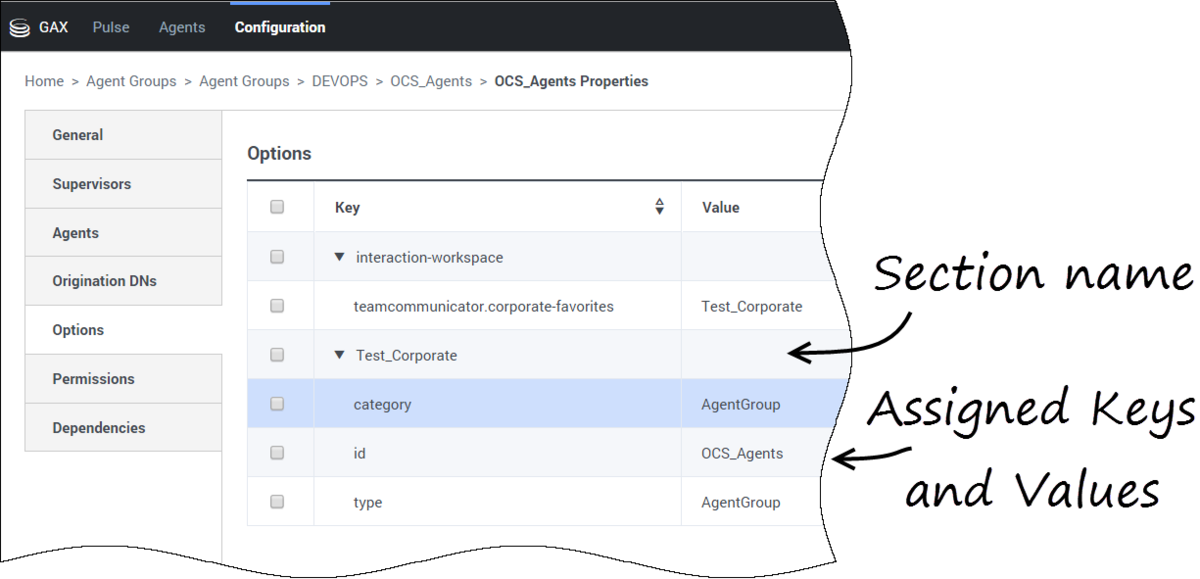Open the Origination DNs tab
The image size is (1200, 579).
tap(123, 281)
